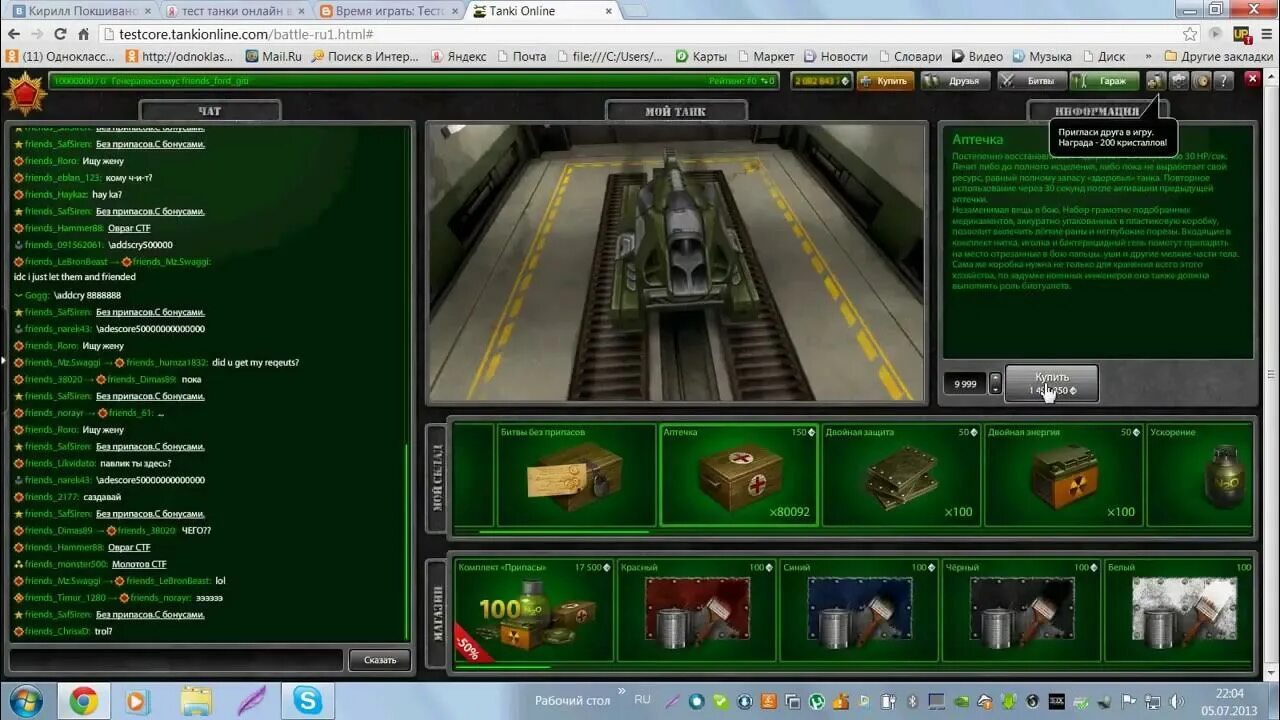The width and height of the screenshot is (1280, 720).
Task: Click the crystal balance counter
Action: point(822,81)
